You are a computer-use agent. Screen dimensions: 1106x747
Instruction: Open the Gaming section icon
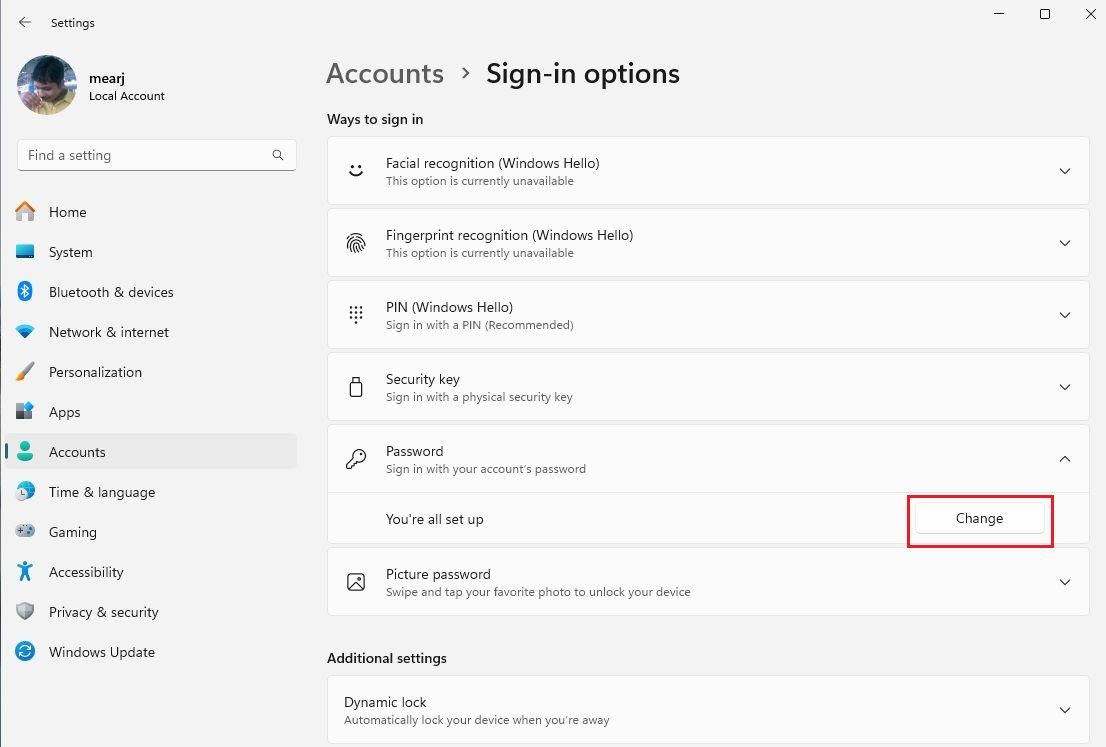25,532
